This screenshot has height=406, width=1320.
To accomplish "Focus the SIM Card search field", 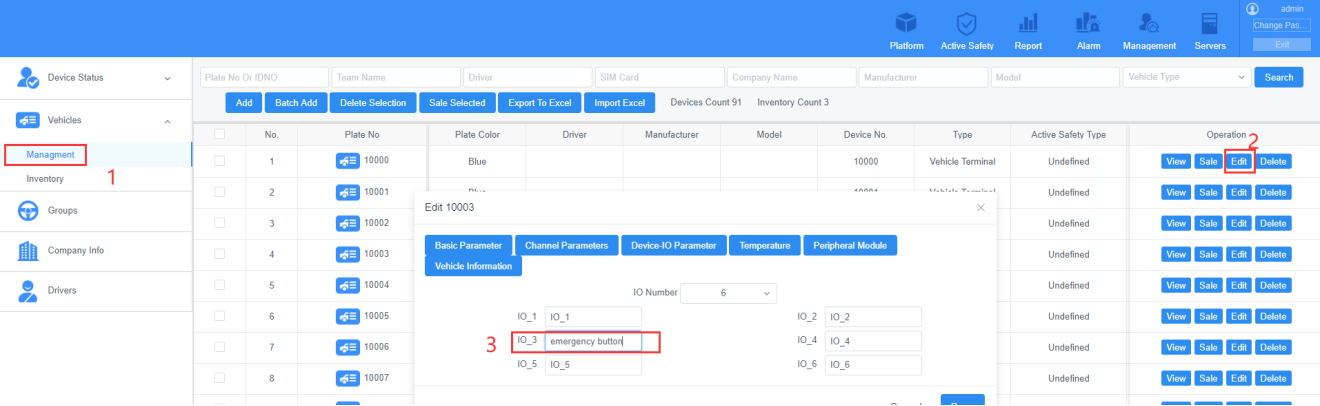I will (659, 77).
